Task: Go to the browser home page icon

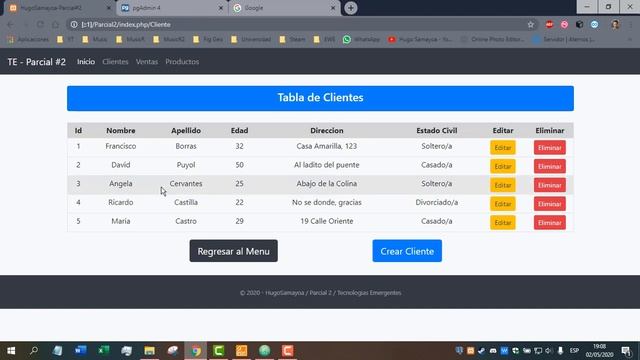Action: pyautogui.click(x=56, y=24)
